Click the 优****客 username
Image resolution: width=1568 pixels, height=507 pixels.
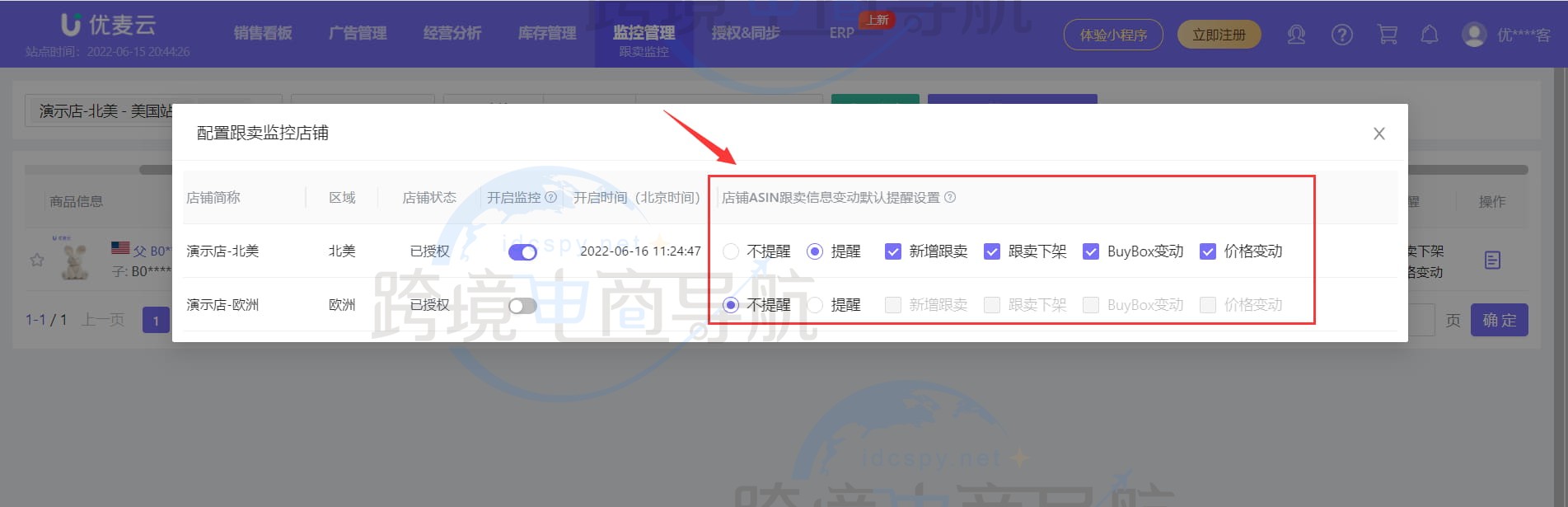[x=1524, y=35]
